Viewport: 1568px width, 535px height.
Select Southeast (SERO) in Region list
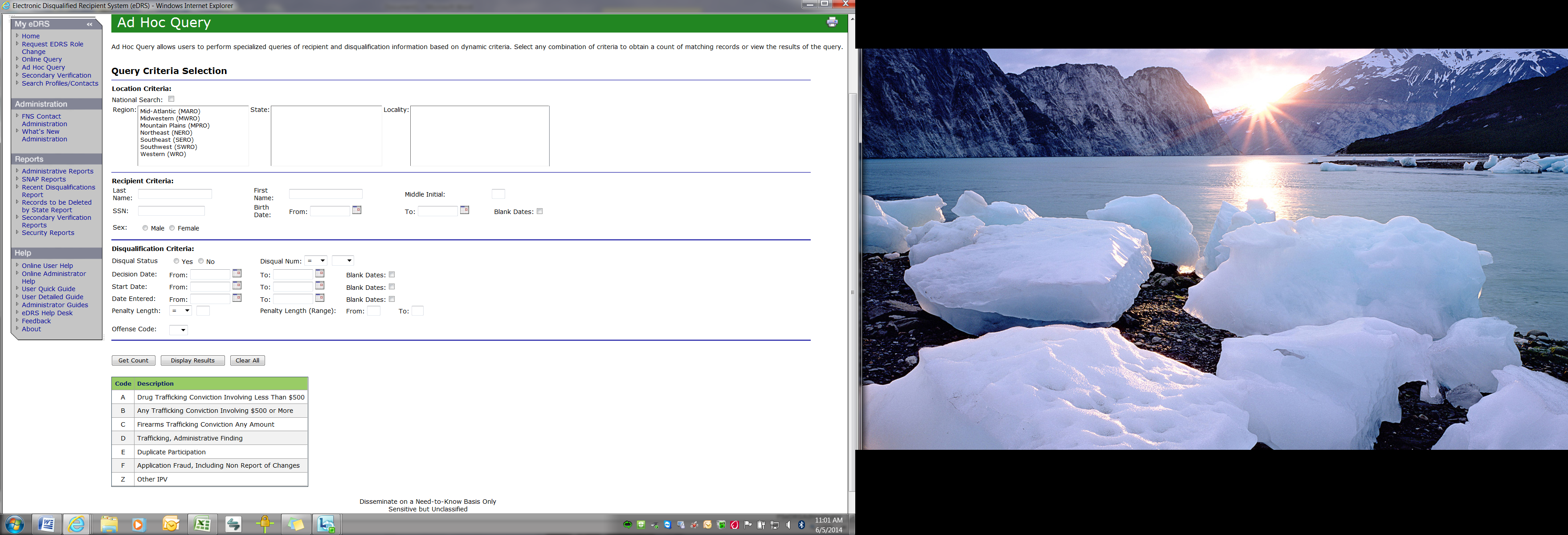click(x=167, y=140)
